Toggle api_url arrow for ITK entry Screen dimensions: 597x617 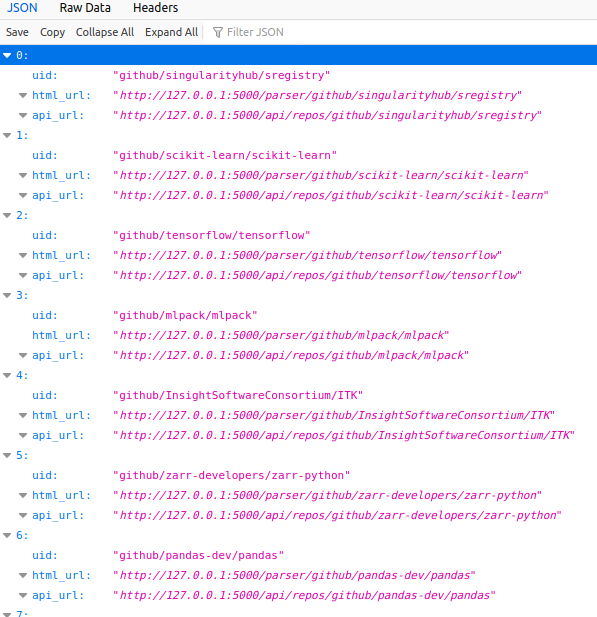(x=23, y=435)
